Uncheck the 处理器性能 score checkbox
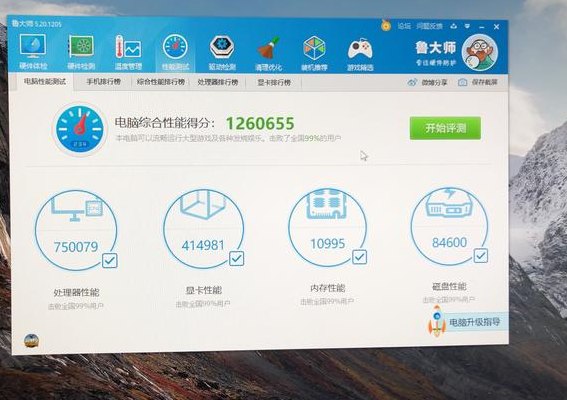 pyautogui.click(x=110, y=260)
